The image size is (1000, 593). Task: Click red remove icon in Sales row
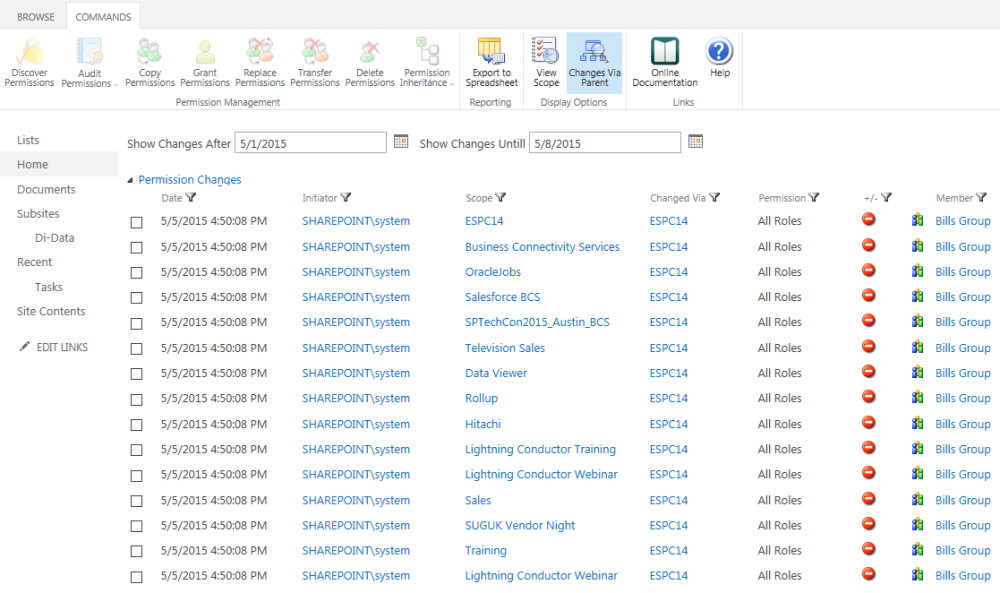tap(868, 499)
